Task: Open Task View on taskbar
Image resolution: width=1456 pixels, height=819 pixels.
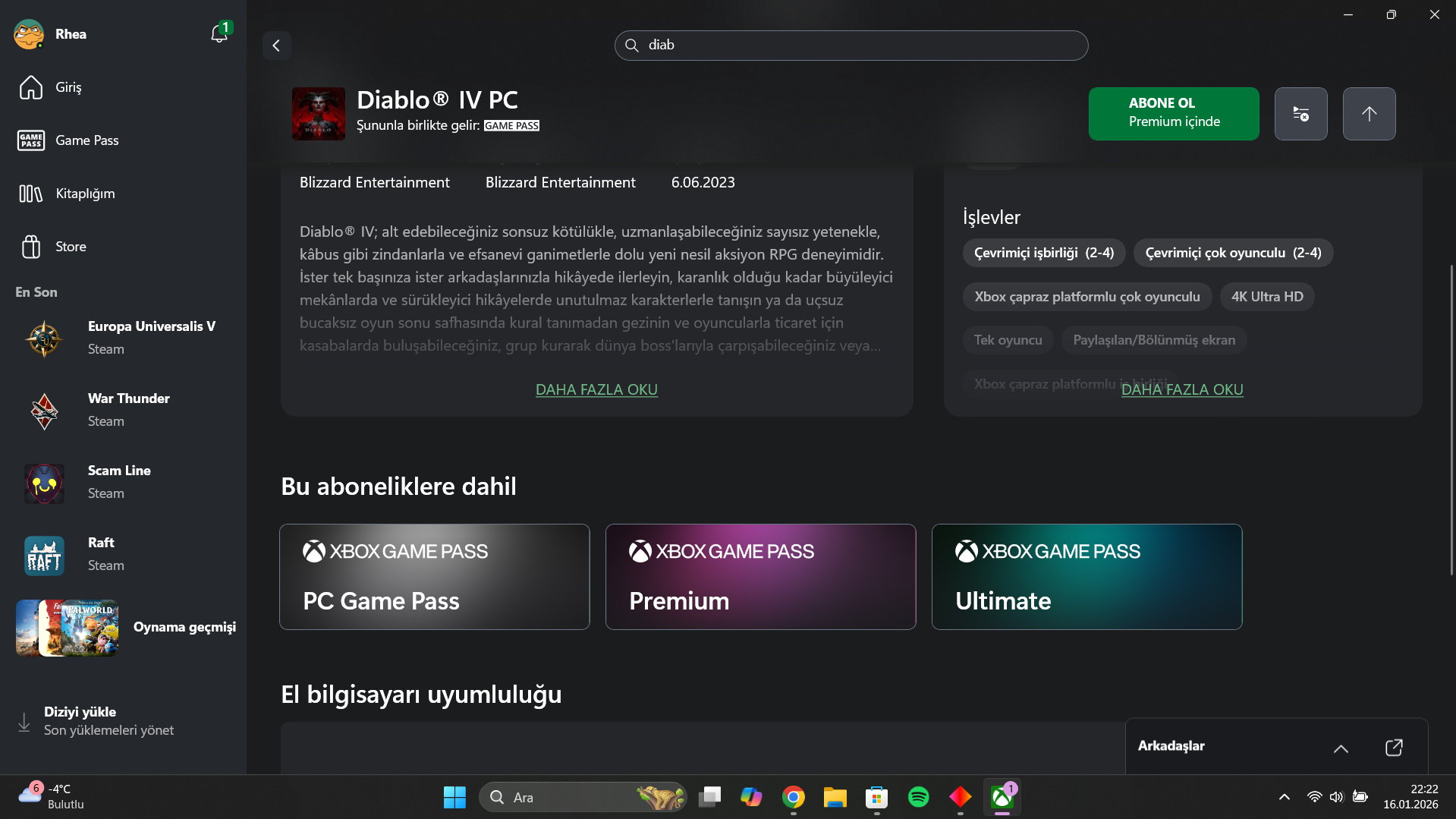Action: (x=709, y=797)
